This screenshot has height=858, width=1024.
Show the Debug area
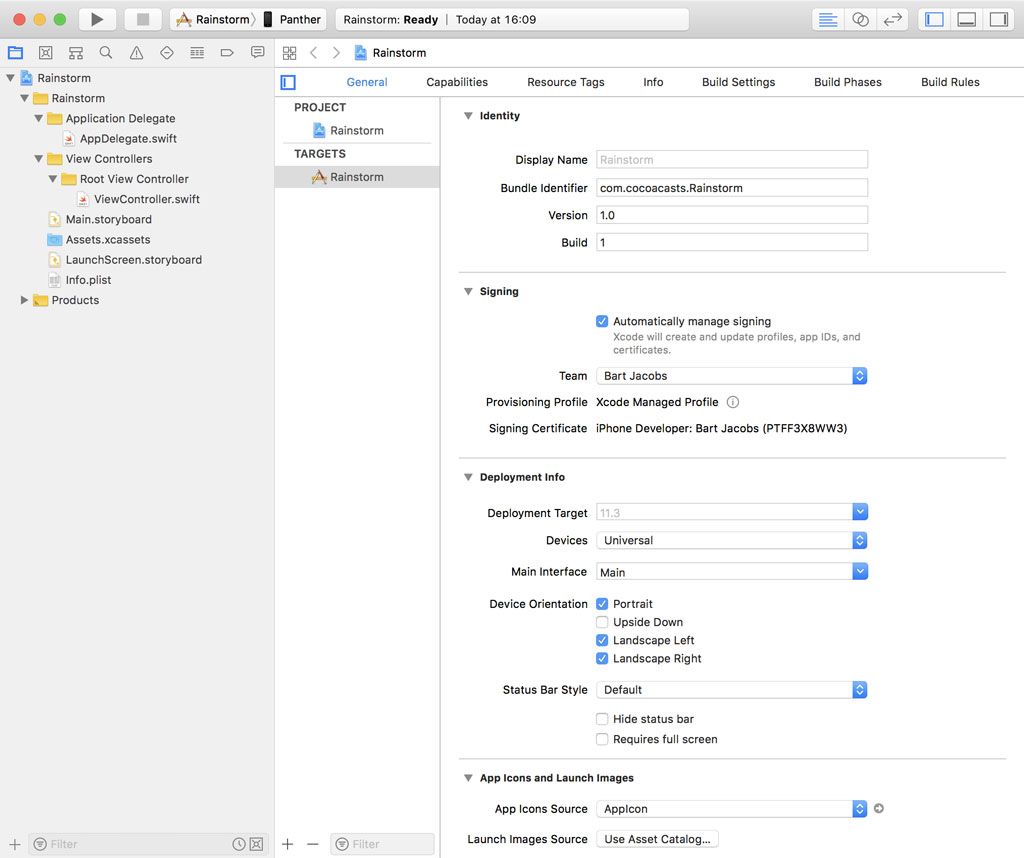point(966,19)
